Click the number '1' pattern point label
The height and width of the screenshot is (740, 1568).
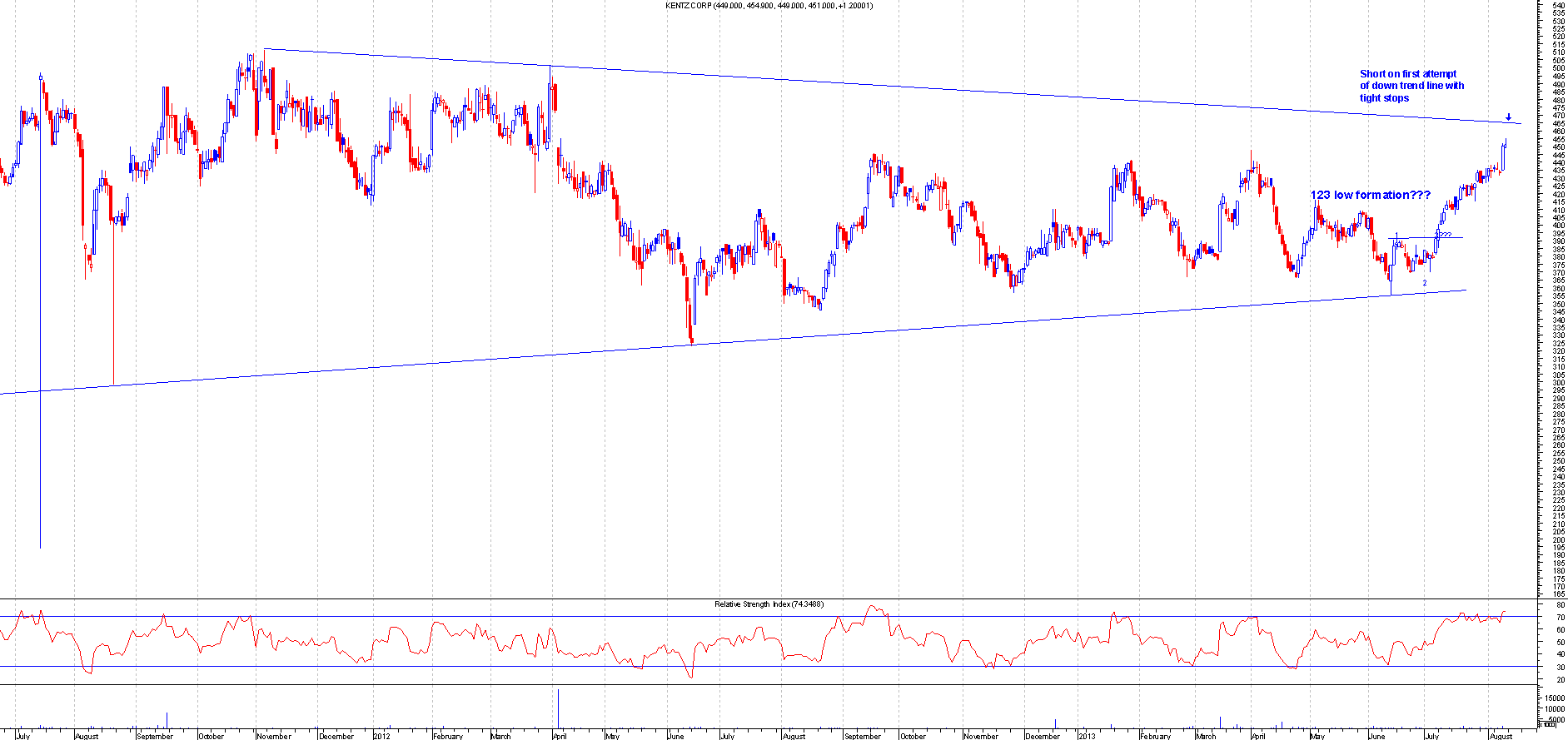[x=1396, y=236]
